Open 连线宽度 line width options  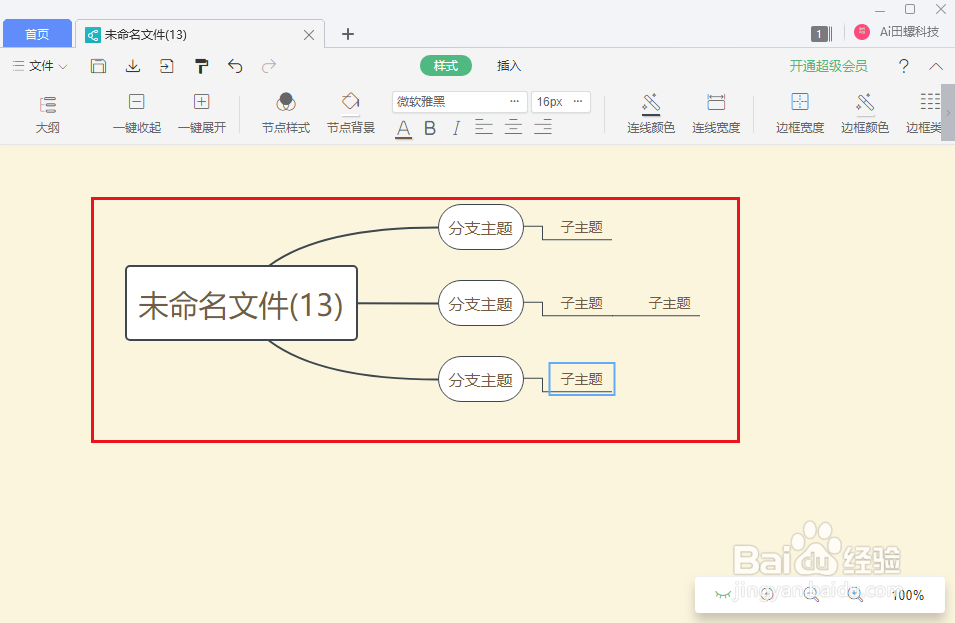coord(716,113)
